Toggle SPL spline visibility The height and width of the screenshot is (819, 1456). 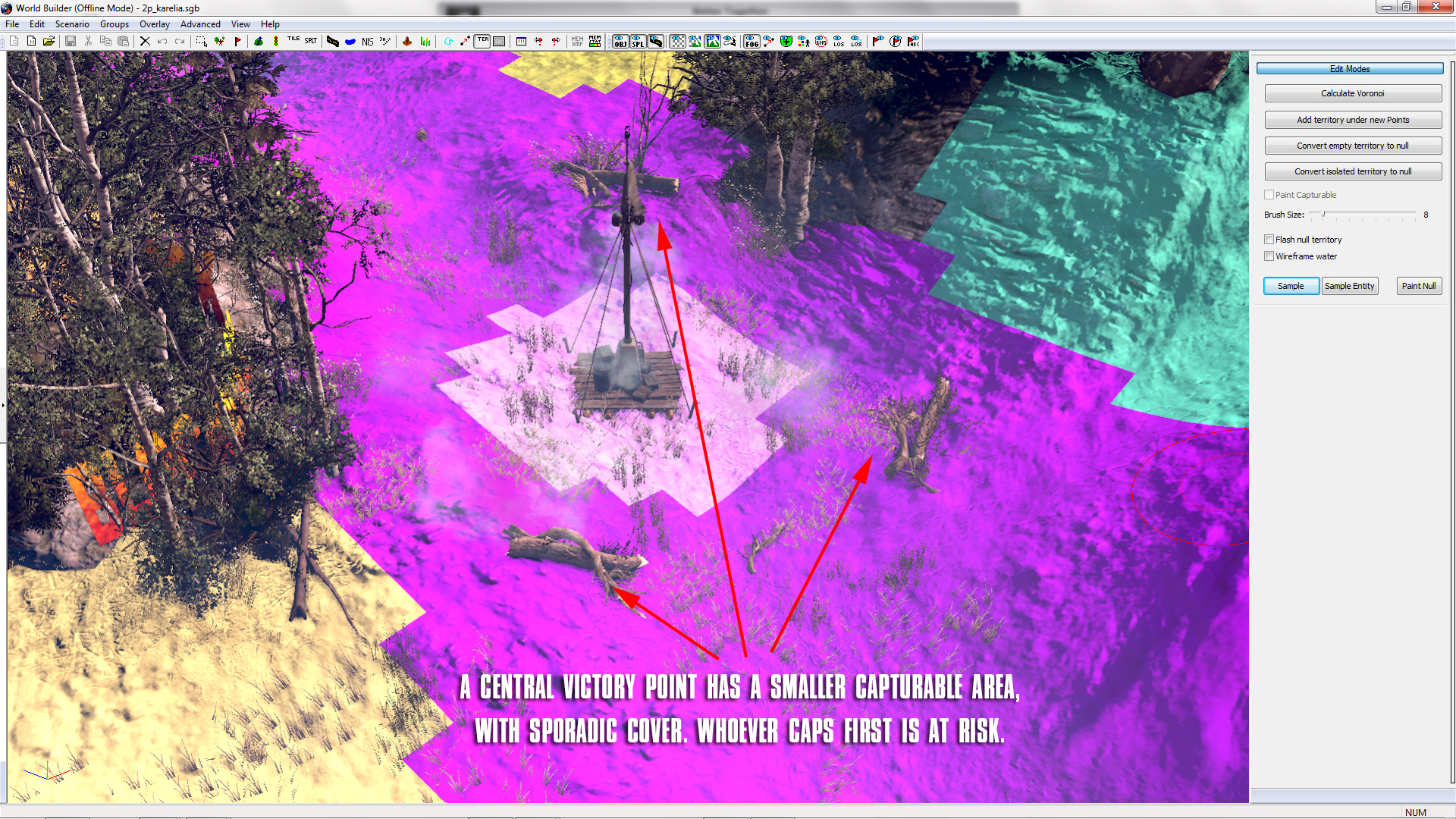638,42
